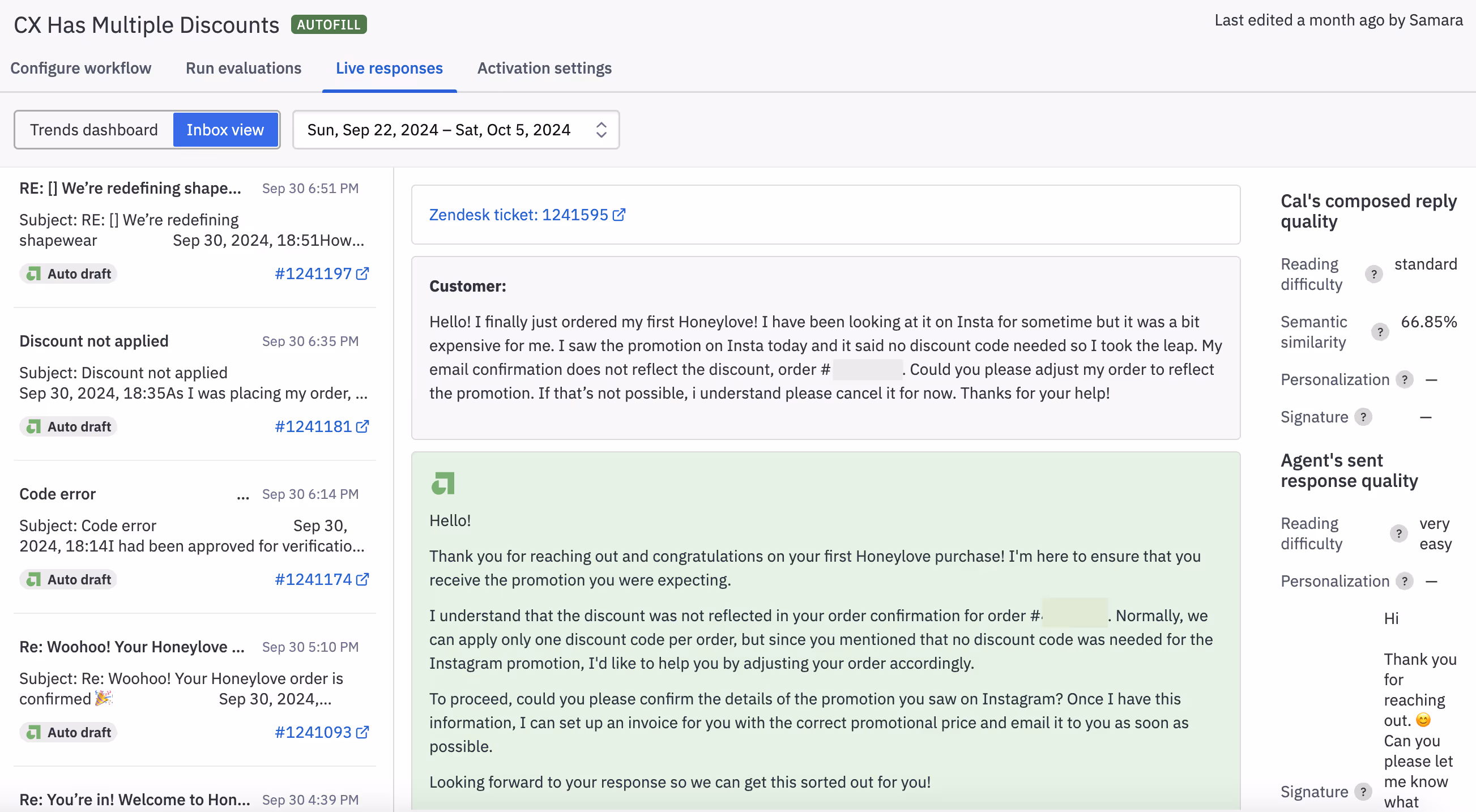1476x812 pixels.
Task: Click 'Agent's sent response quality' heading
Action: click(x=1349, y=471)
